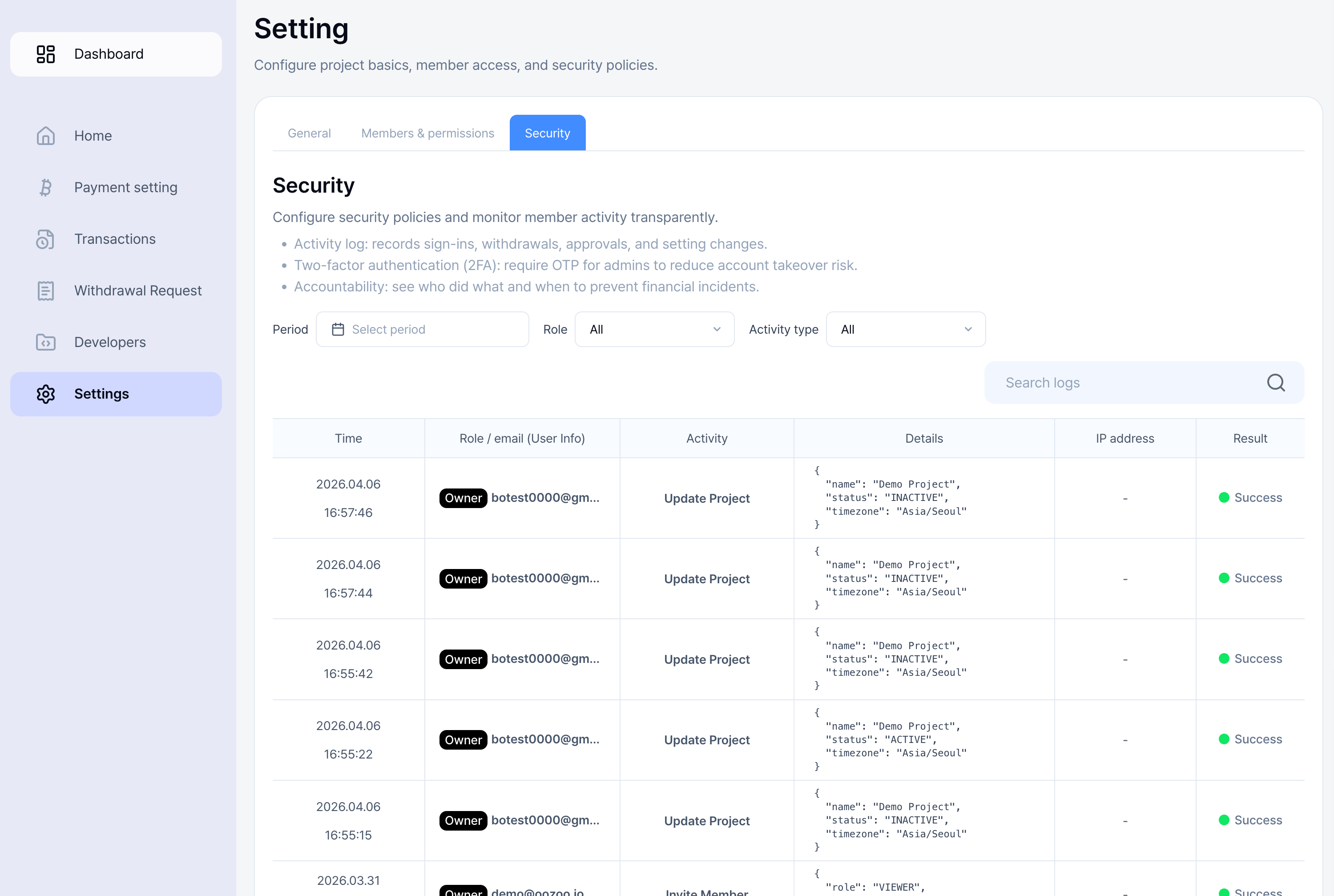Open the Dashboard menu item
Screen dimensions: 1334x896
[x=116, y=54]
